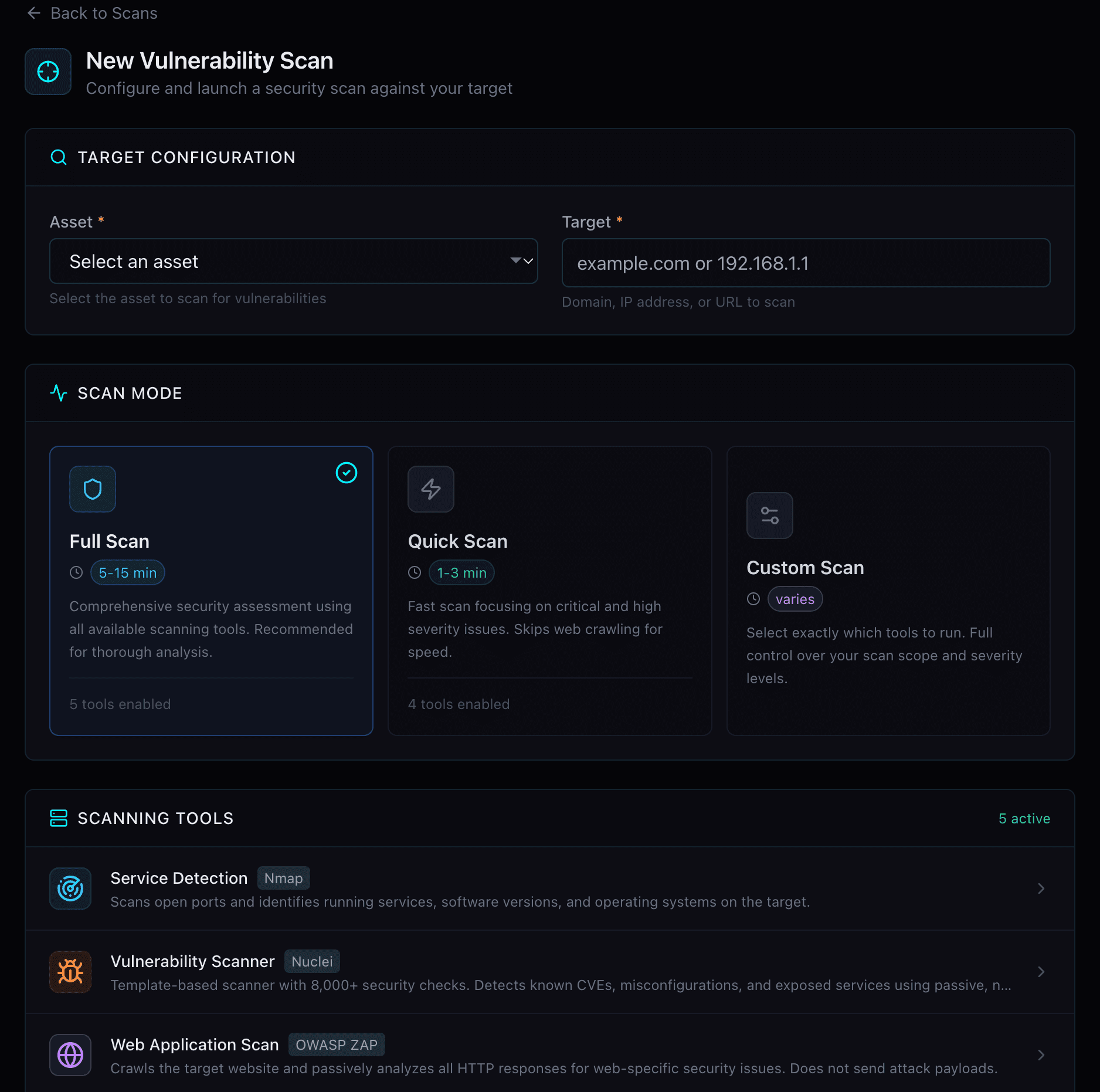
Task: Click the Nmap radar icon beside Service Detection
Action: click(x=70, y=888)
